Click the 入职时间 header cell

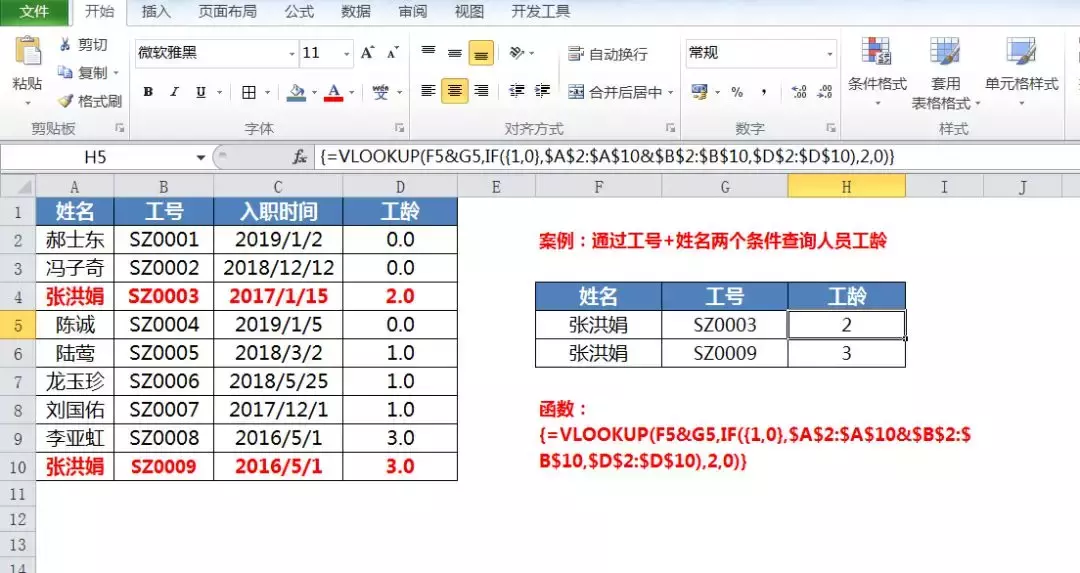(x=278, y=211)
